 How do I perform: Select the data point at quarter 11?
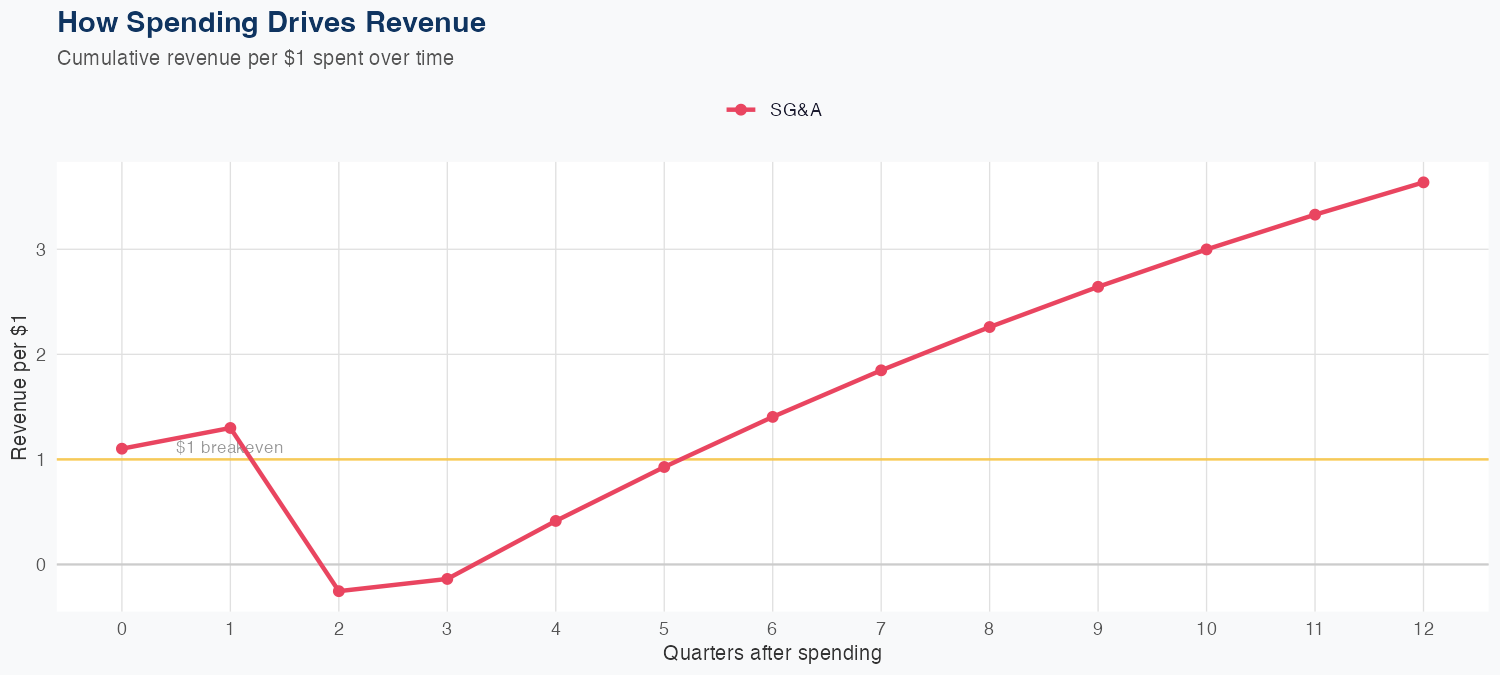pos(1315,215)
